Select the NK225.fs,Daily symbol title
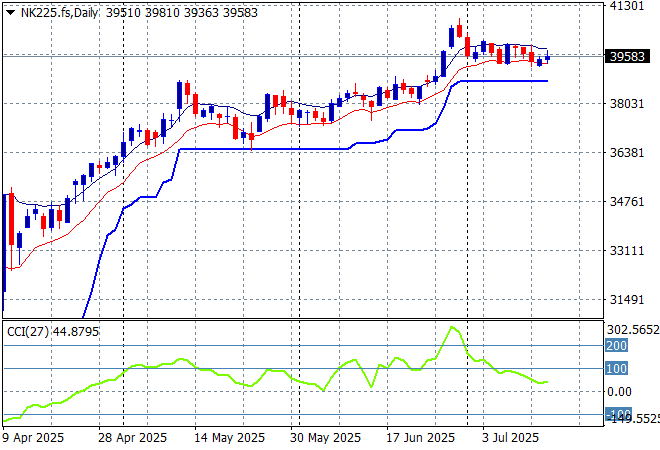Screen dimensions: 660x450 tap(59, 13)
